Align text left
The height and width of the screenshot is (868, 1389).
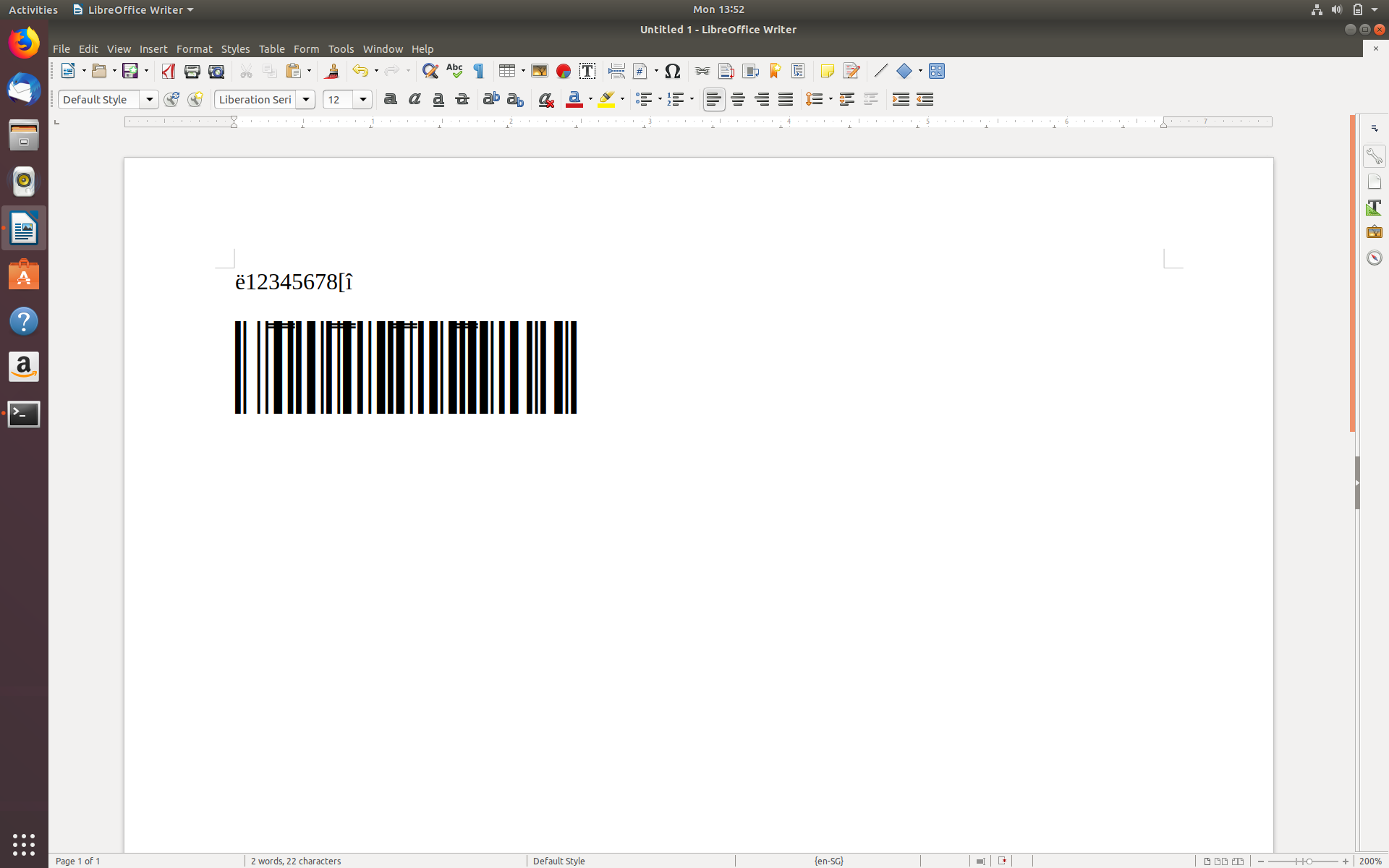[x=714, y=99]
